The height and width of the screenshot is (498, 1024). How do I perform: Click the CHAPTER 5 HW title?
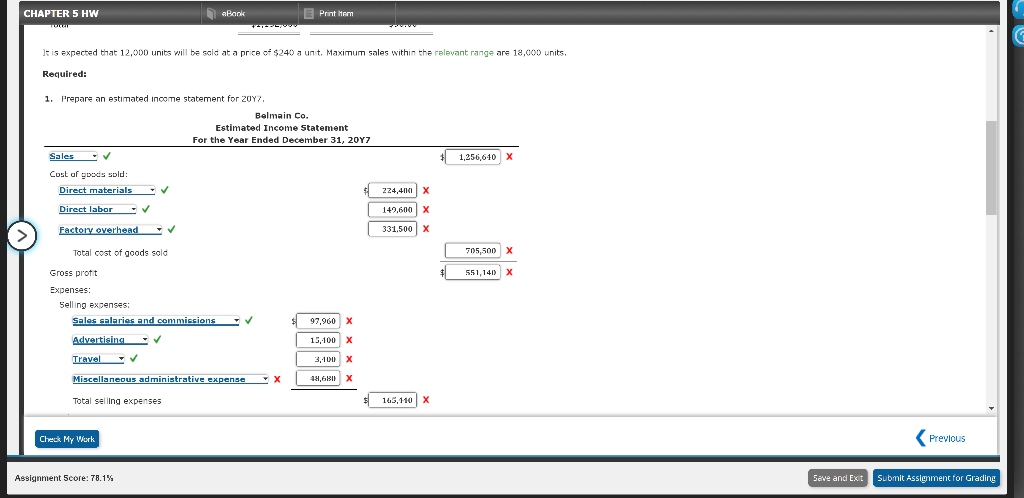(x=61, y=13)
